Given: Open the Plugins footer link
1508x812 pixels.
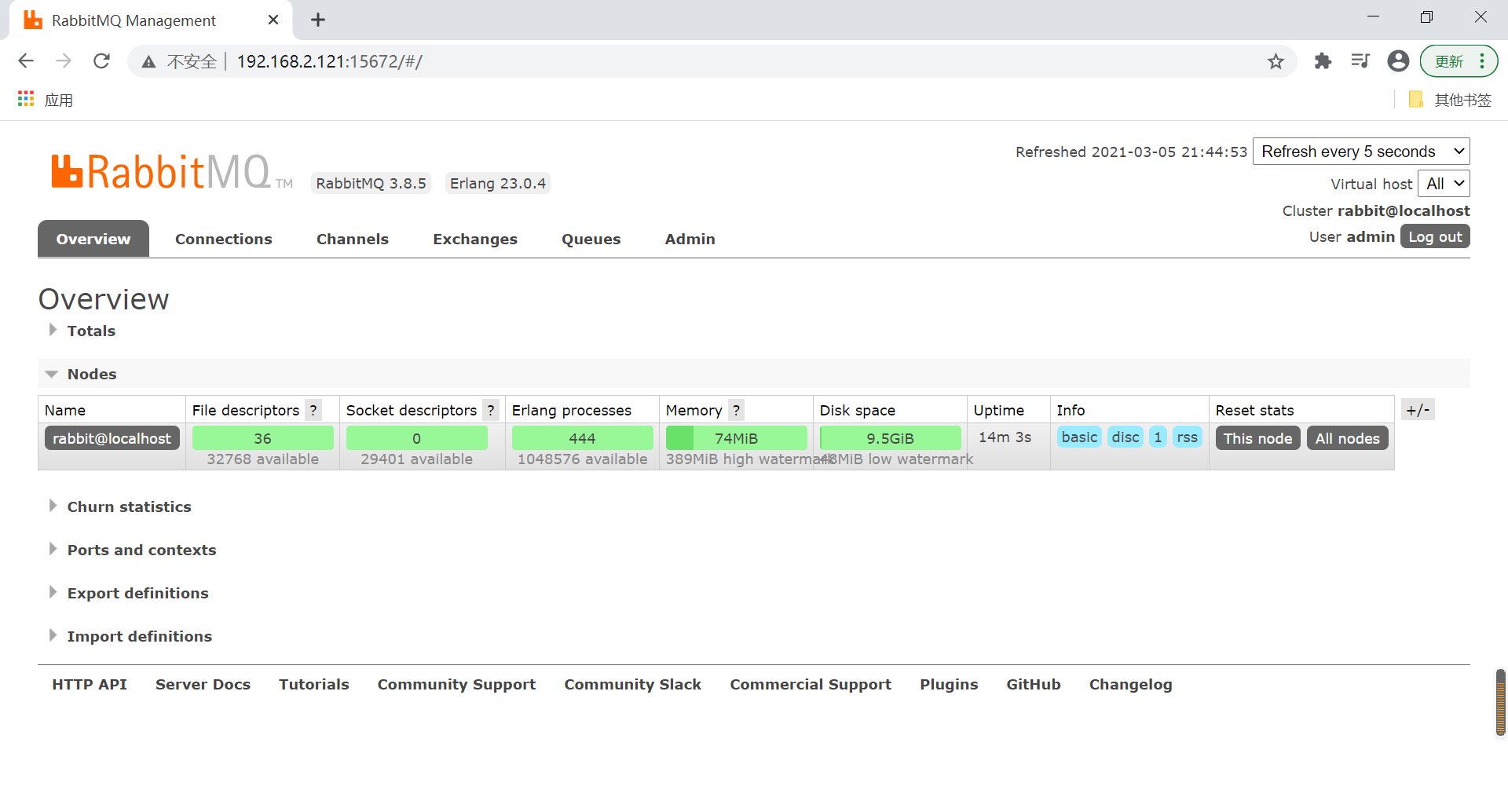Looking at the screenshot, I should pos(949,684).
